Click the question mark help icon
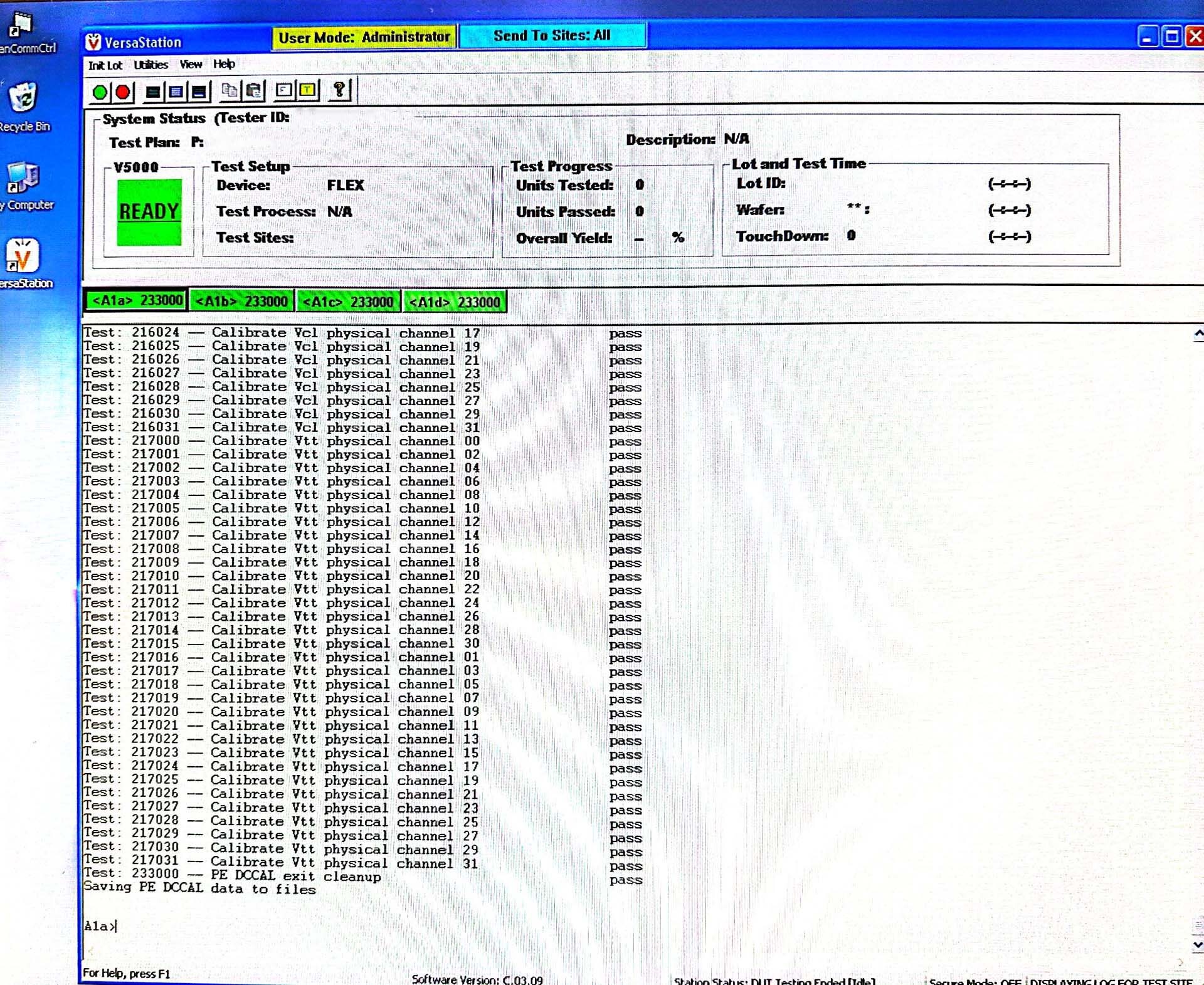1204x985 pixels. click(339, 90)
